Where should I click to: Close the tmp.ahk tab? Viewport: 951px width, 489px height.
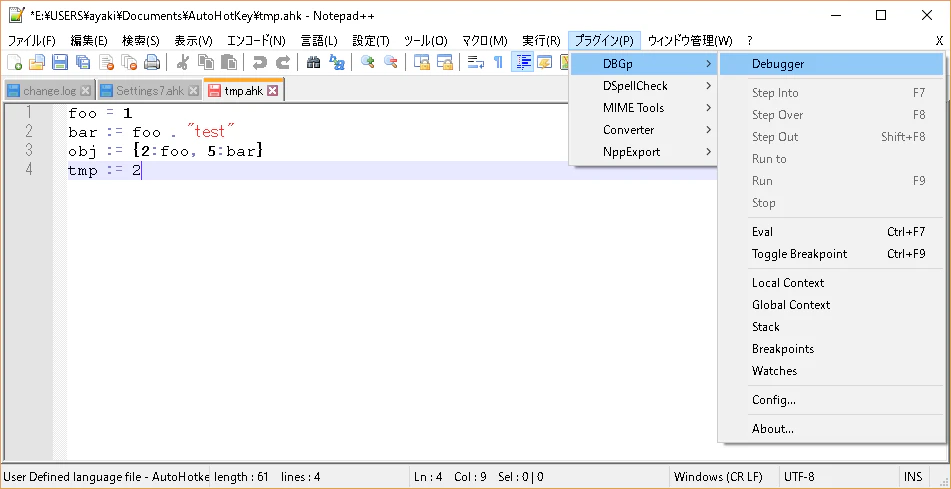tap(273, 91)
